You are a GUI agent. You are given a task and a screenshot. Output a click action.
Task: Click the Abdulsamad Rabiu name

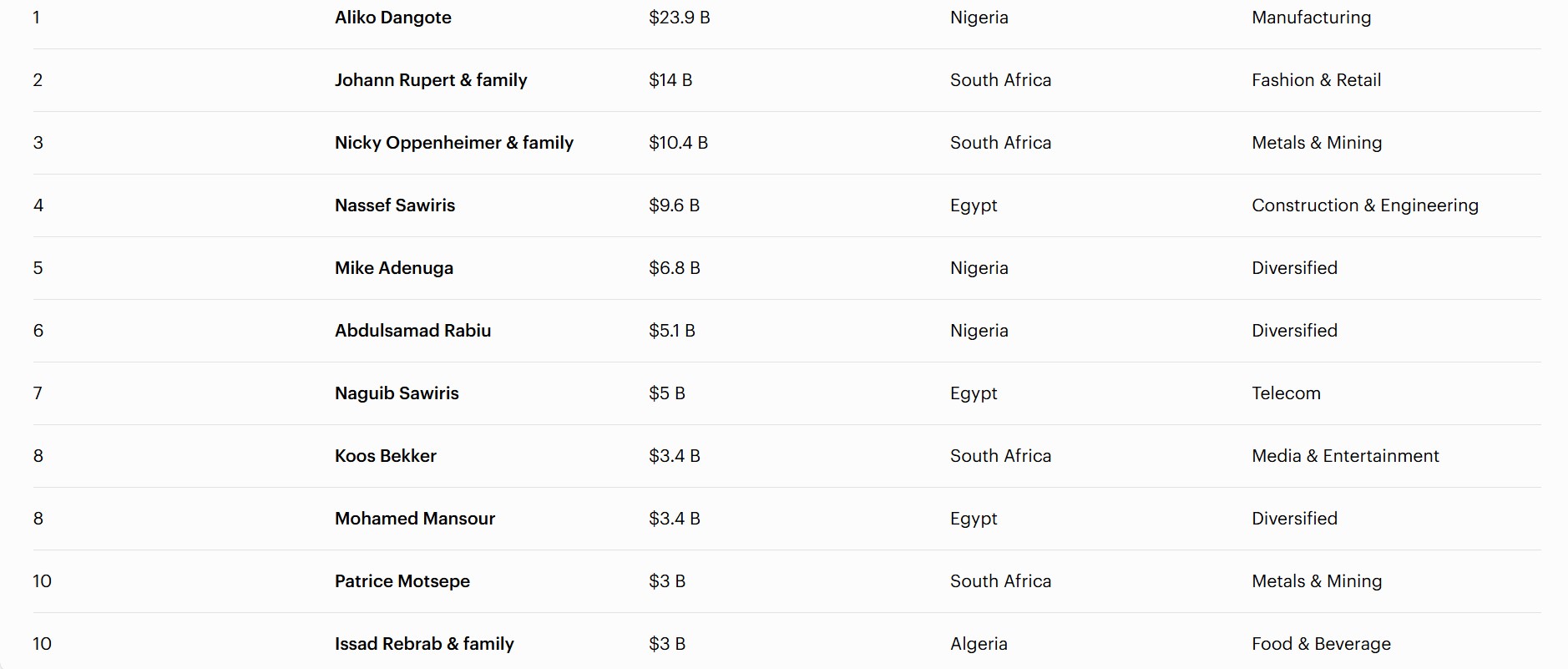click(x=412, y=331)
